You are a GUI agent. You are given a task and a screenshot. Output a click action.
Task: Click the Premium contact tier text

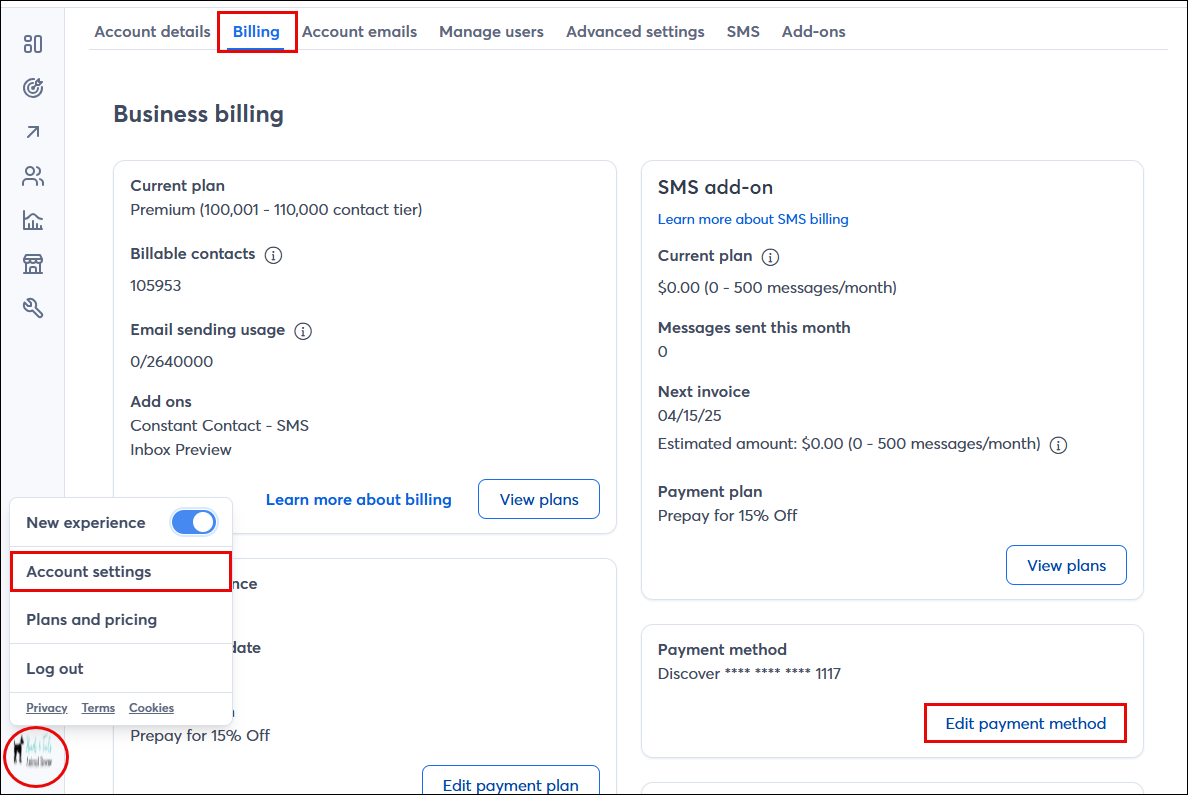click(x=276, y=210)
